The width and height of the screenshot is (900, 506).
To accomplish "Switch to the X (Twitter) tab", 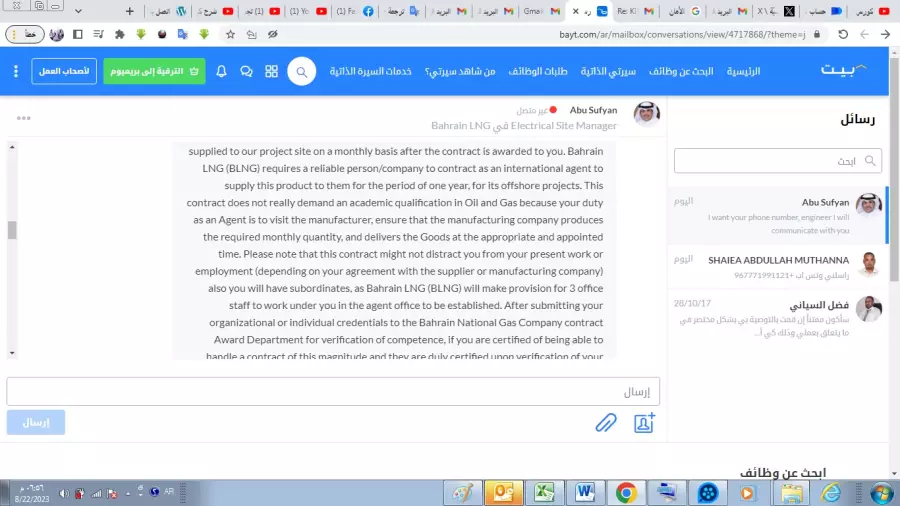I will [775, 11].
